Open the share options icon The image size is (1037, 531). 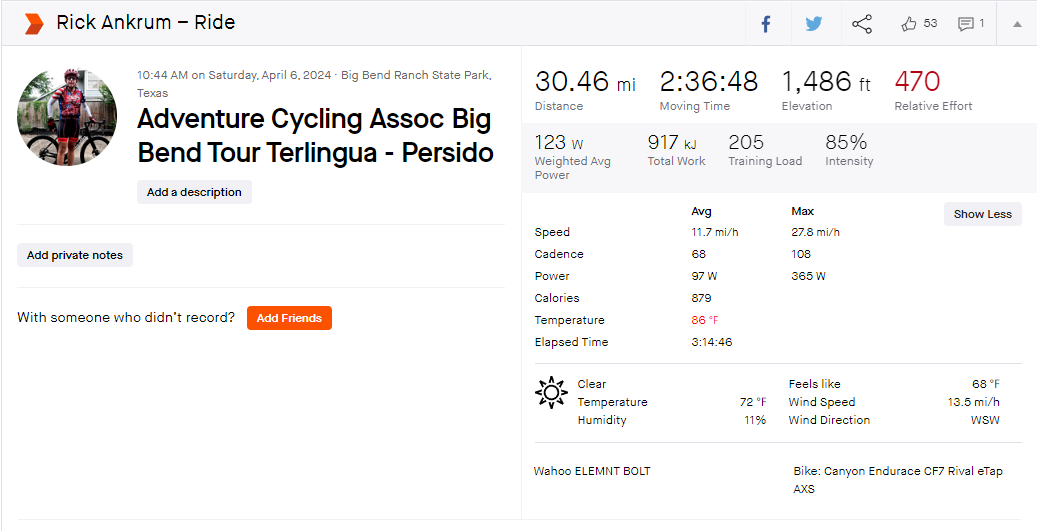pyautogui.click(x=862, y=24)
